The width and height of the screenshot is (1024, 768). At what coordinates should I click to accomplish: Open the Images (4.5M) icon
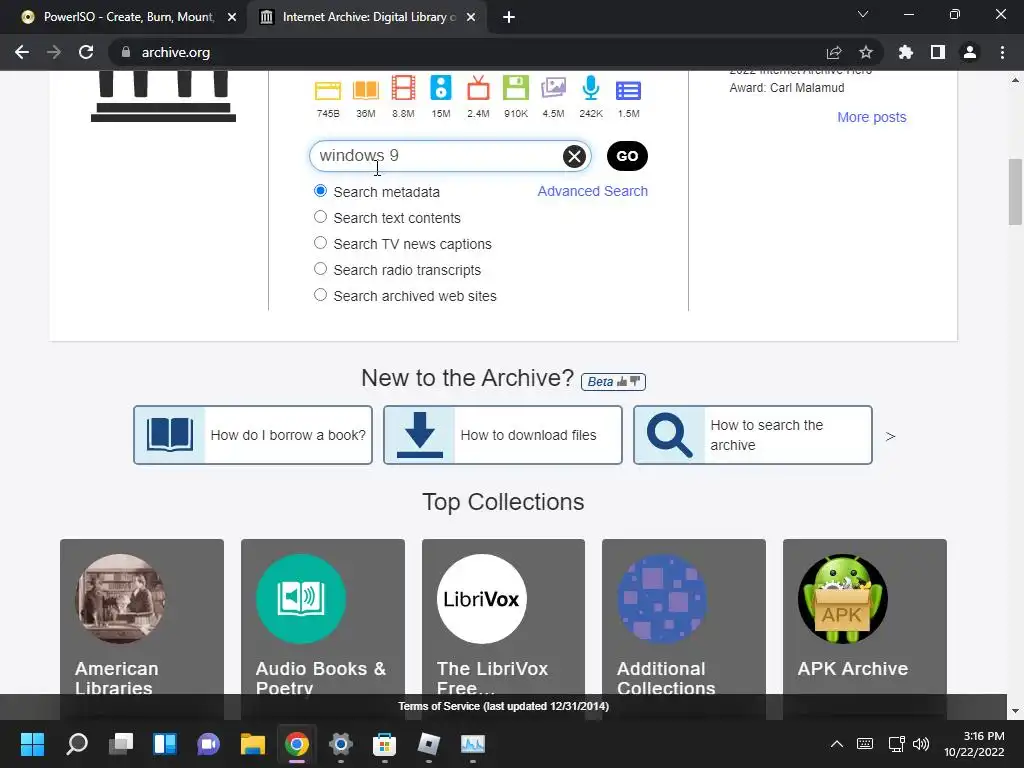coord(553,88)
